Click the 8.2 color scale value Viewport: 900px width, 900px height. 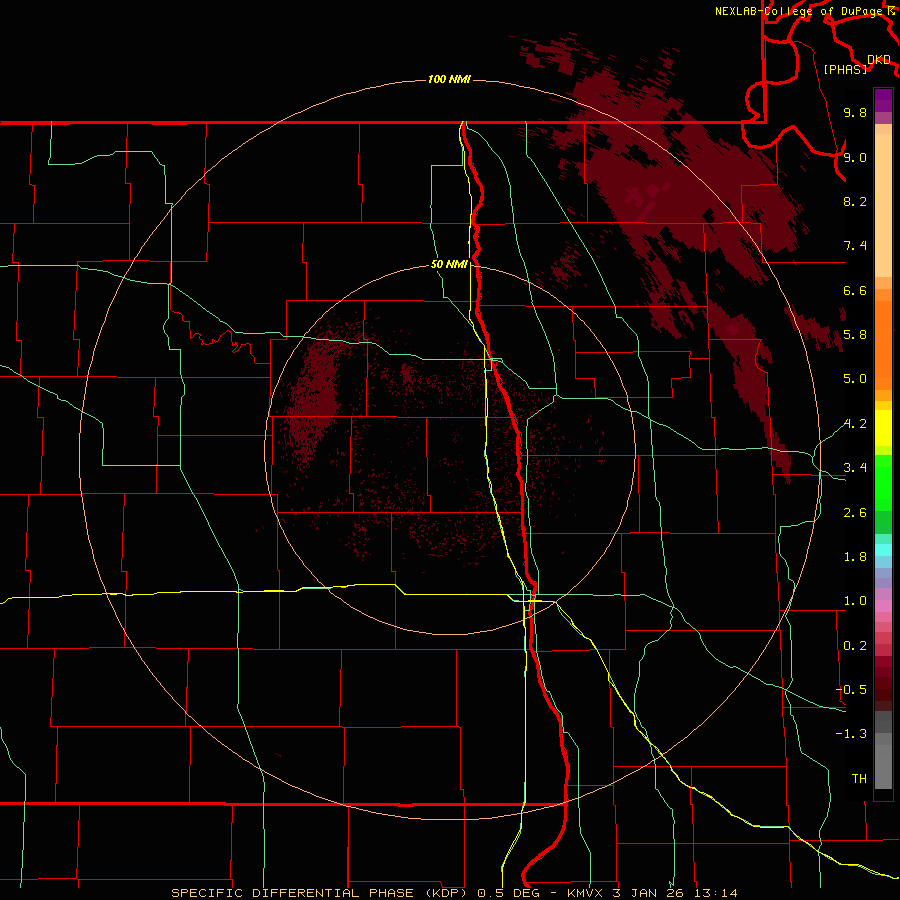click(855, 201)
